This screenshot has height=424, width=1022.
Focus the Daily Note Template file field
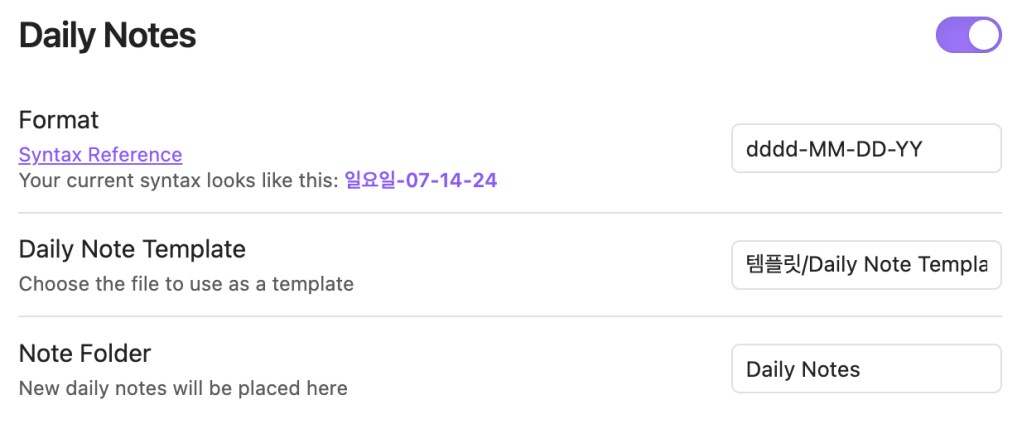[866, 265]
